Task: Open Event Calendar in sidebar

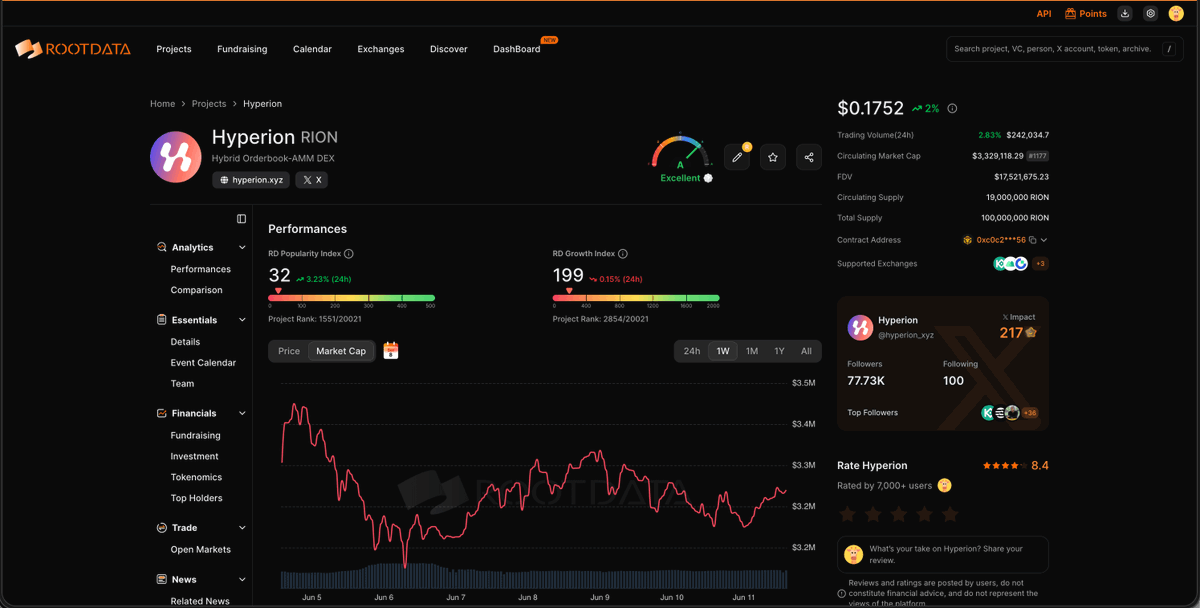Action: click(x=203, y=363)
